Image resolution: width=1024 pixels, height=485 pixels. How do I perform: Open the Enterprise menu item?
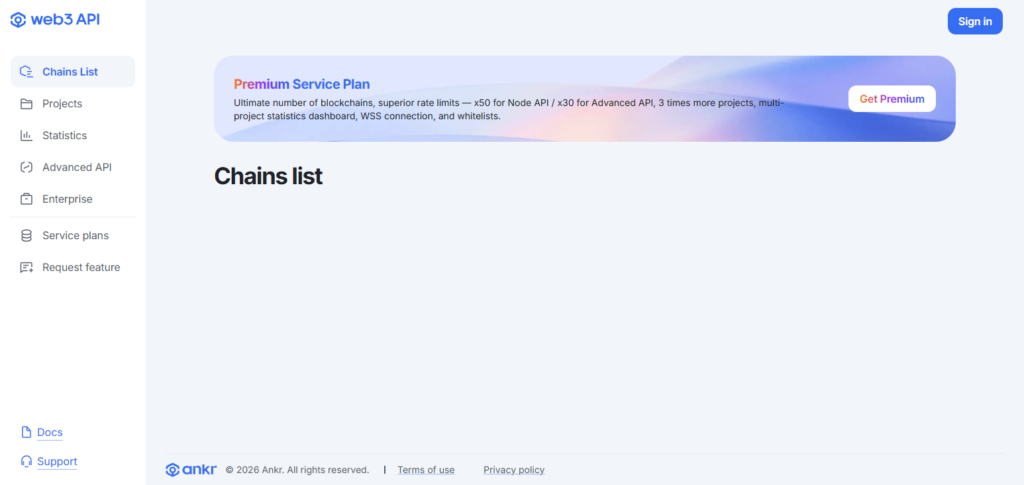coord(67,199)
